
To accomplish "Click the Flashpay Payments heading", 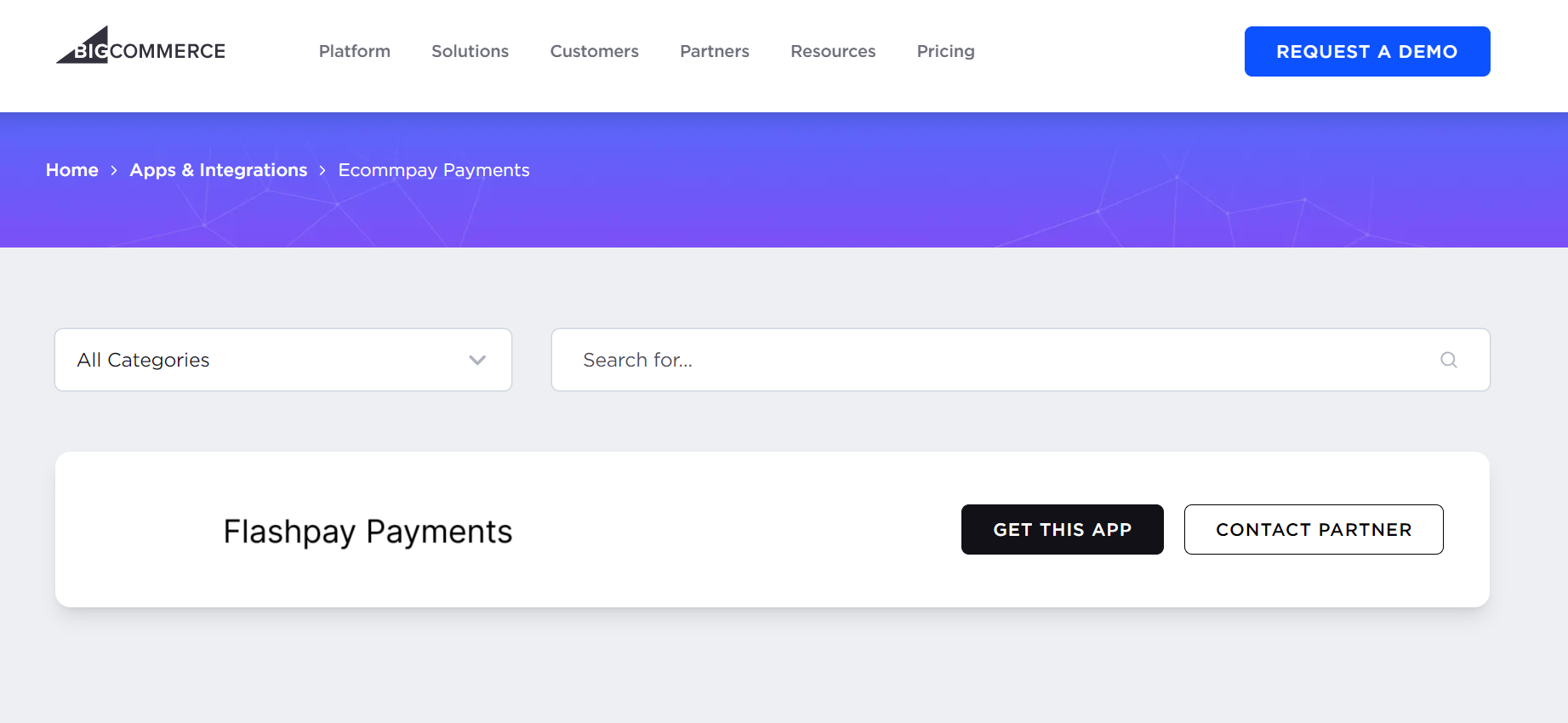I will [368, 532].
